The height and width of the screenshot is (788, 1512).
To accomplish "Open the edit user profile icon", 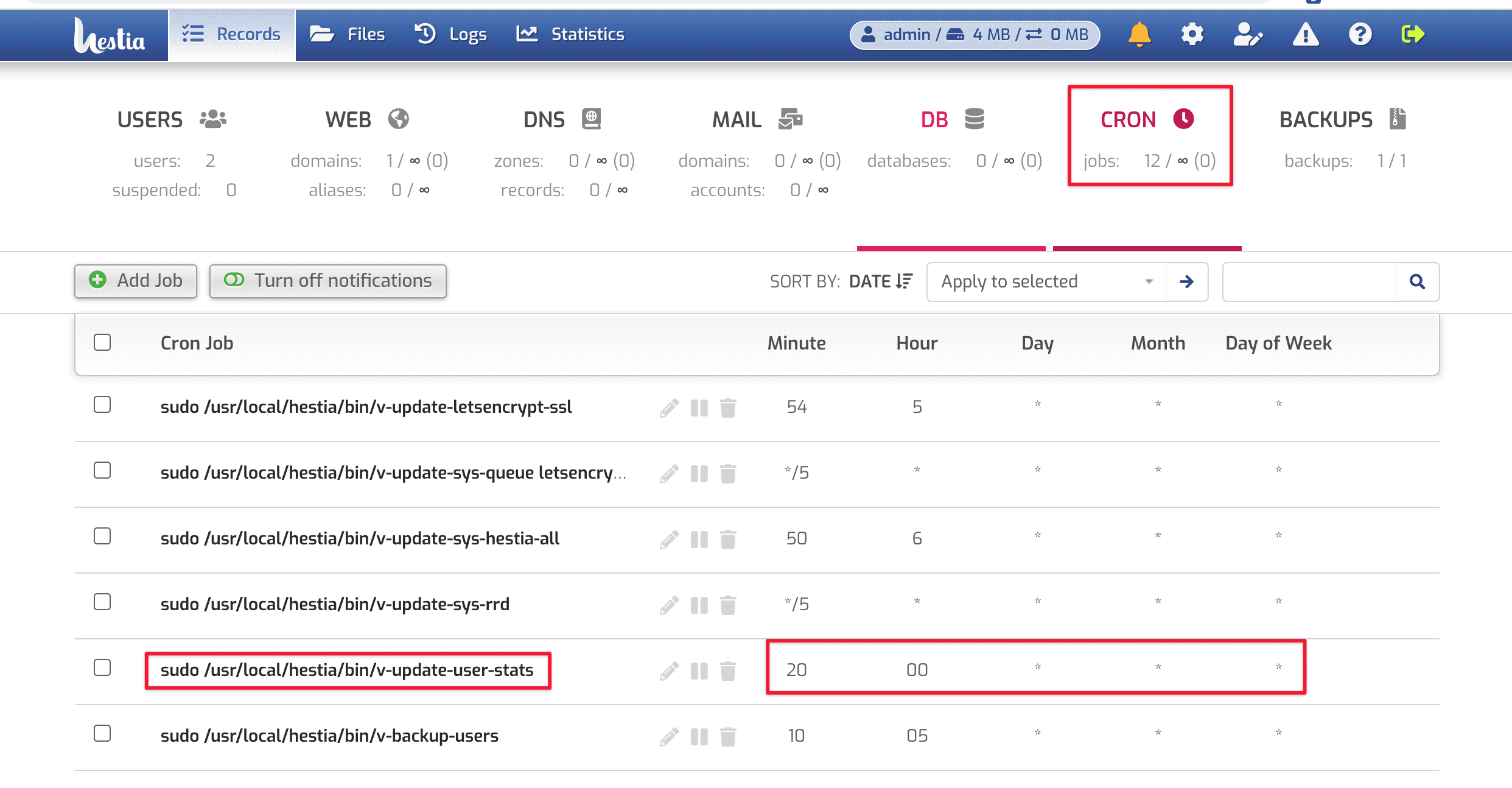I will (x=1247, y=35).
